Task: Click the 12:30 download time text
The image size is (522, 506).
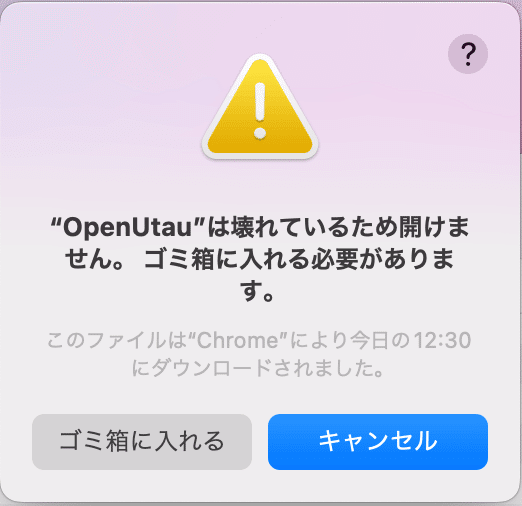Action: coord(442,341)
